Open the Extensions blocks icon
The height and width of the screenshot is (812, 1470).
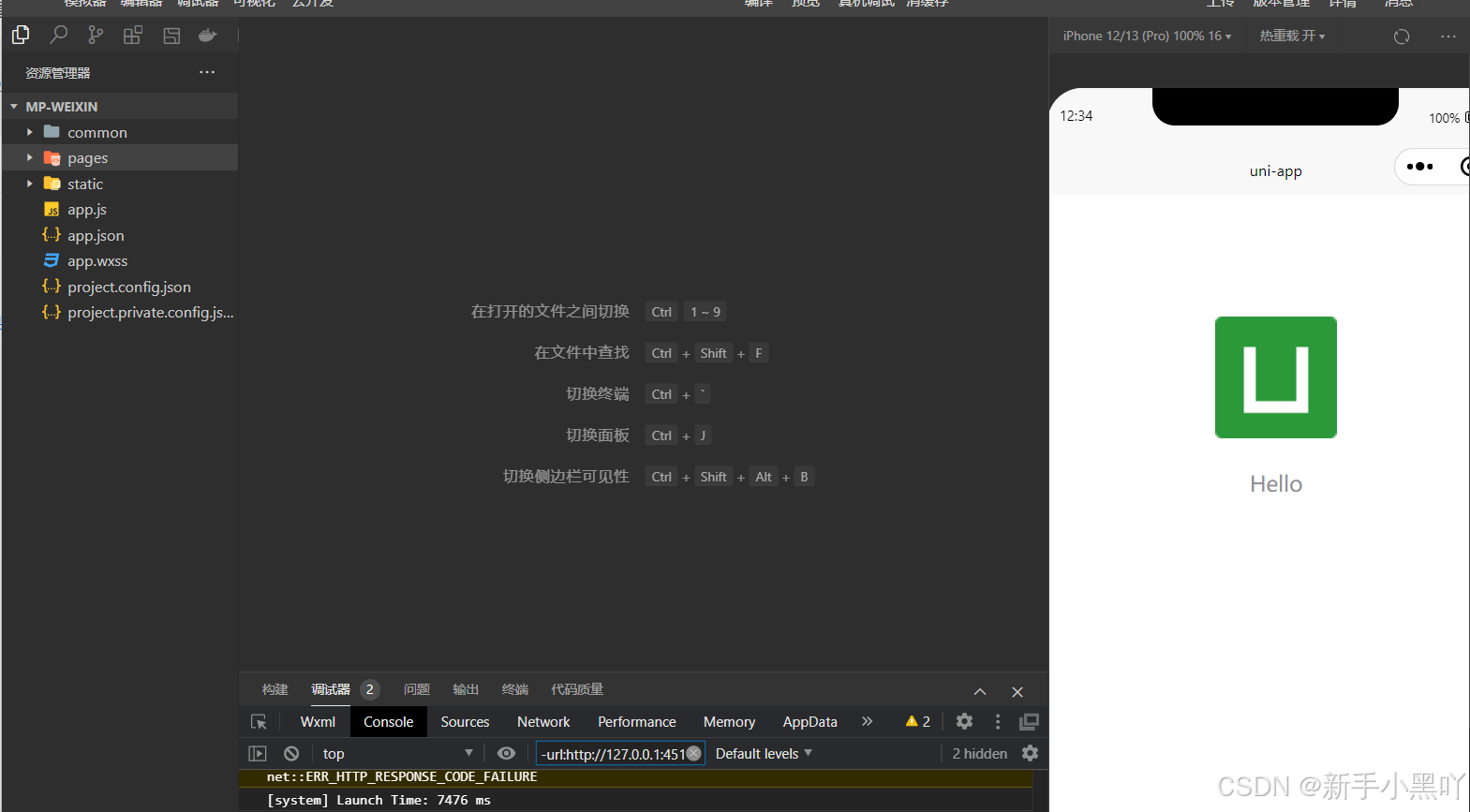pyautogui.click(x=133, y=36)
